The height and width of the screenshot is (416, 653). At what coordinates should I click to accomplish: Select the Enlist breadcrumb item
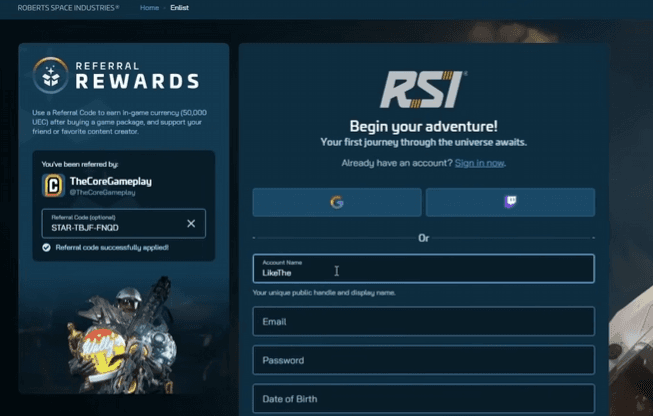point(179,7)
